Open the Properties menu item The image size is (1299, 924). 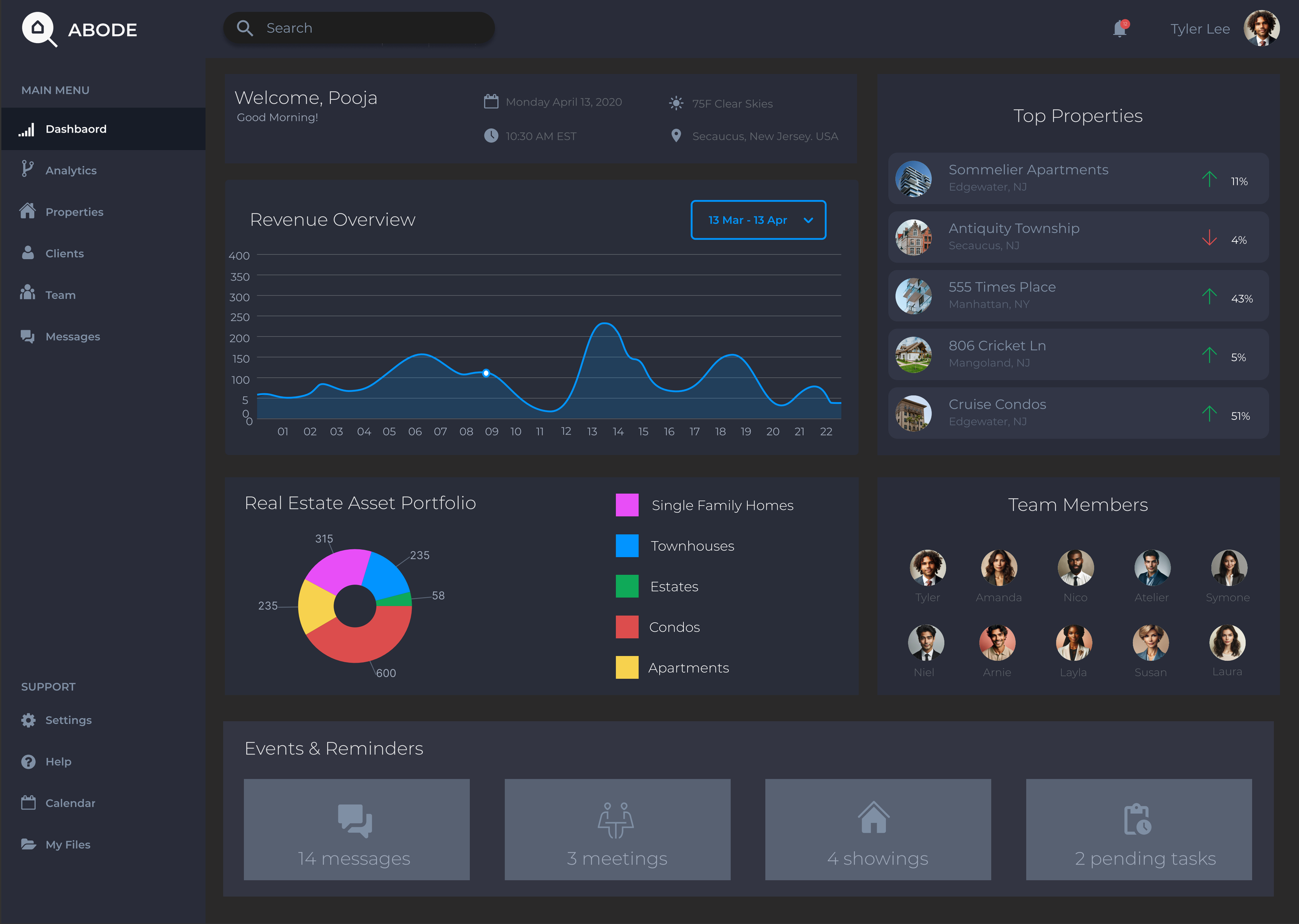tap(74, 212)
